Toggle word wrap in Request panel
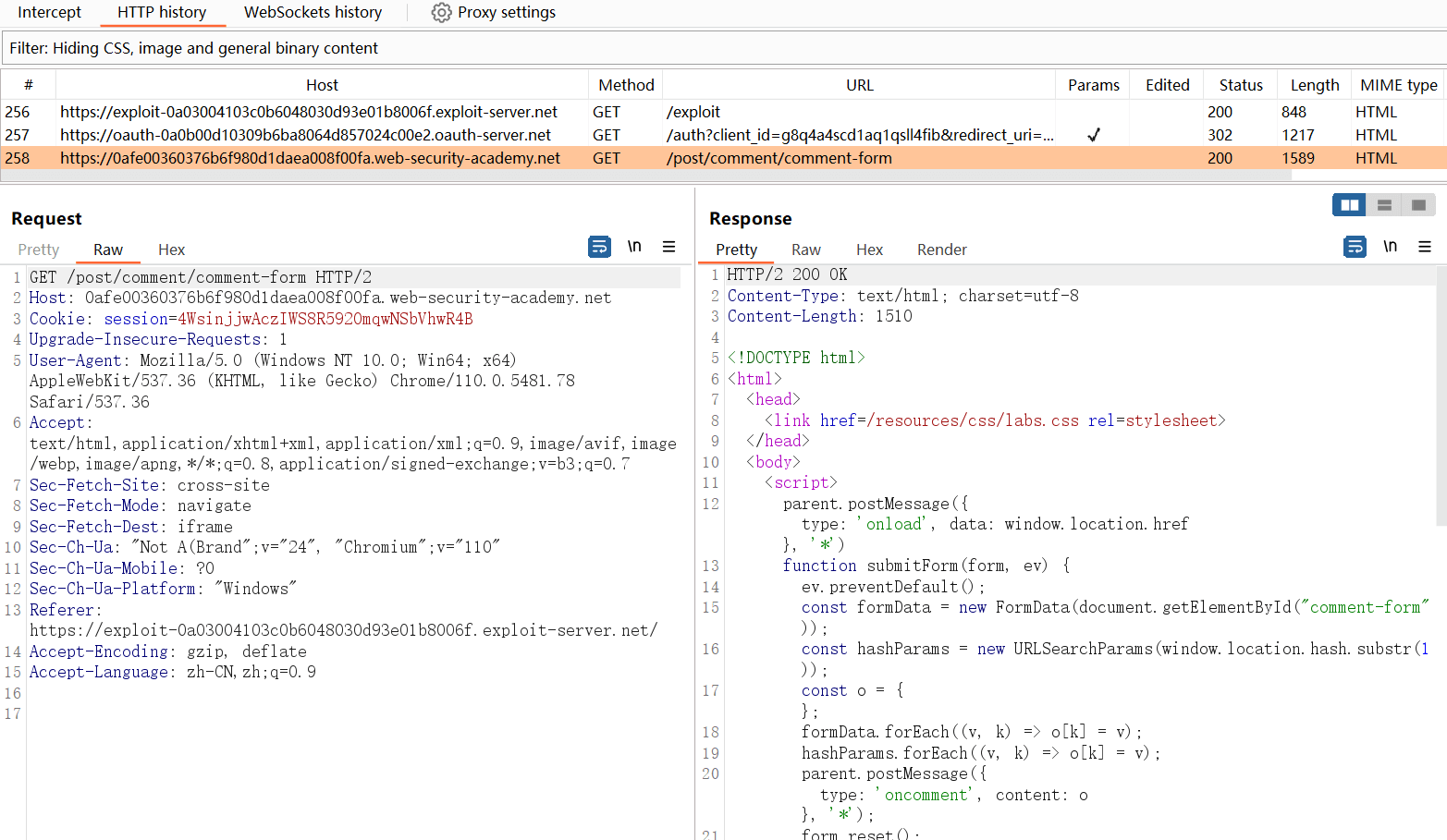 (599, 247)
